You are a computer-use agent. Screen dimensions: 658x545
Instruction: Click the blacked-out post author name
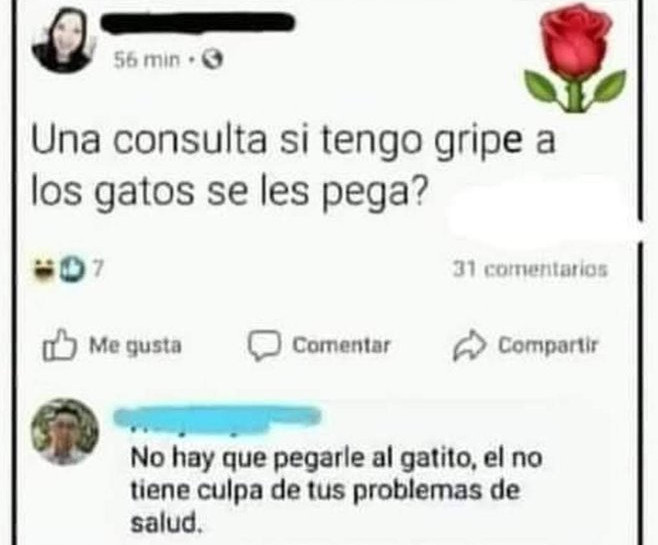click(197, 22)
